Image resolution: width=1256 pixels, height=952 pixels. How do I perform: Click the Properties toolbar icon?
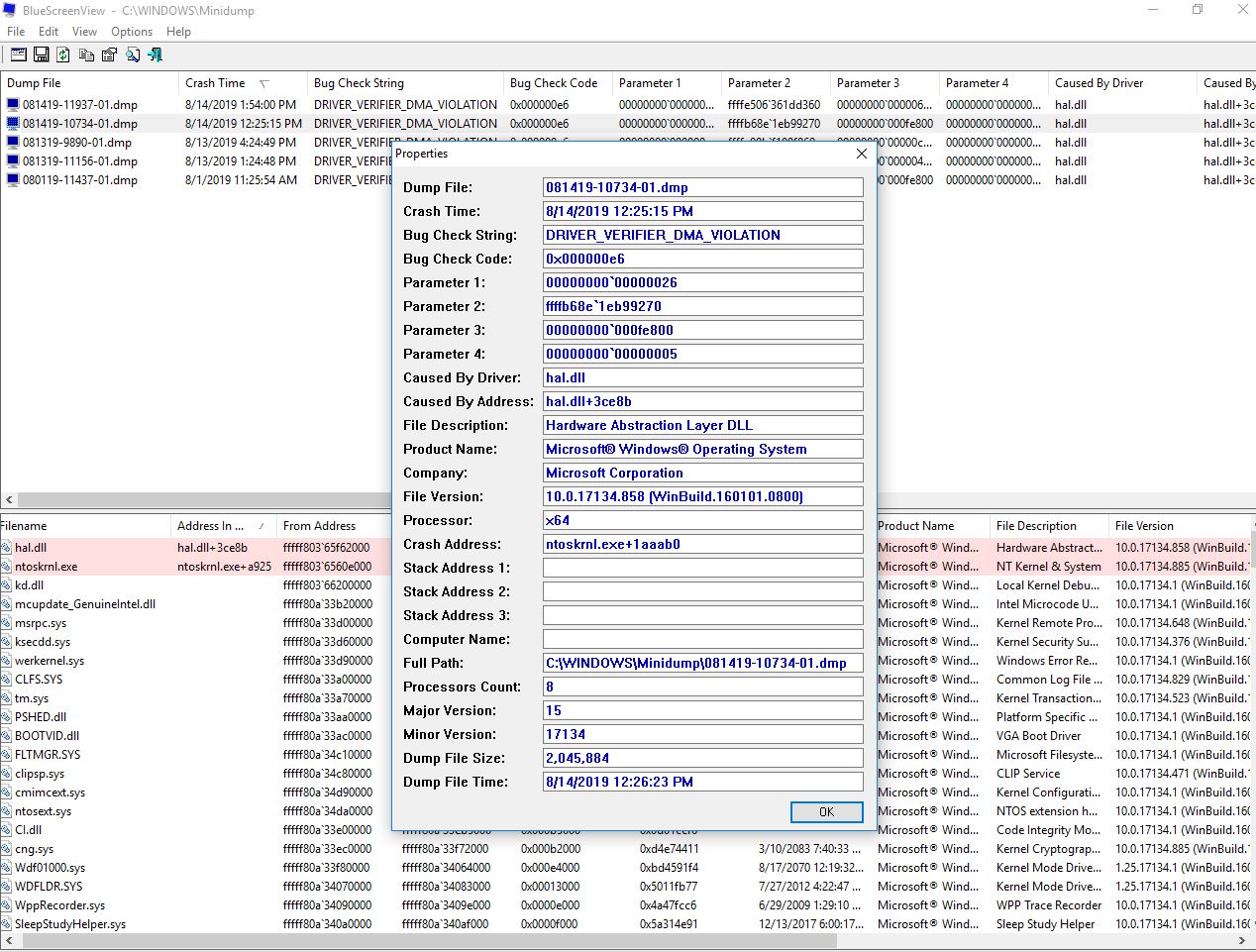(x=109, y=55)
